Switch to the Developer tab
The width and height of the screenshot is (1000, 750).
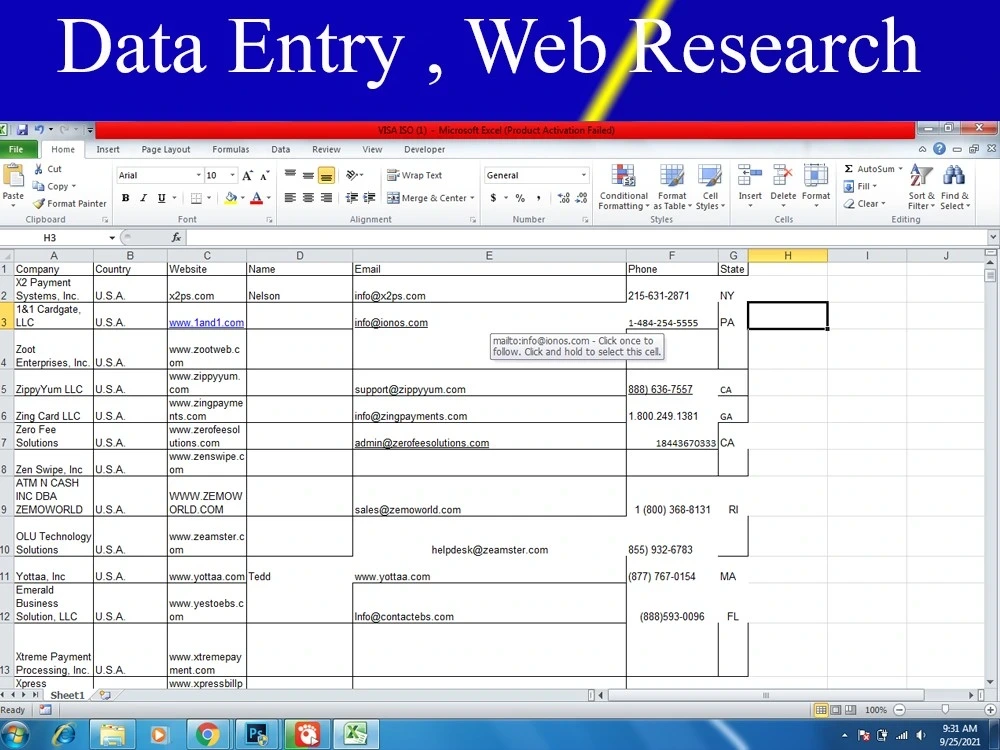click(425, 149)
